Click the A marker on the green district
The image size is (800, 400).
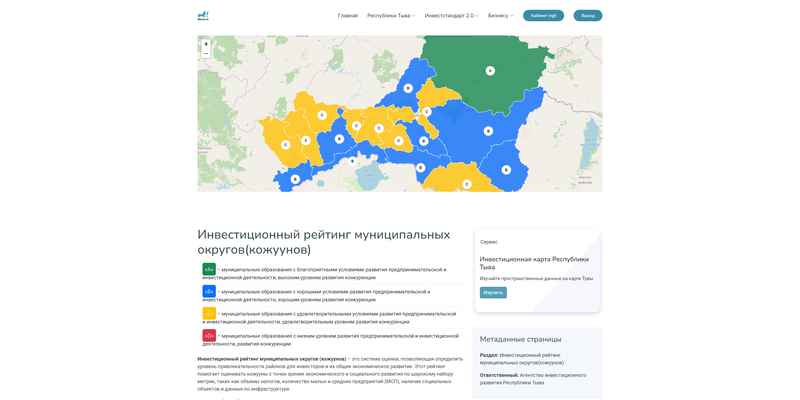tap(490, 71)
